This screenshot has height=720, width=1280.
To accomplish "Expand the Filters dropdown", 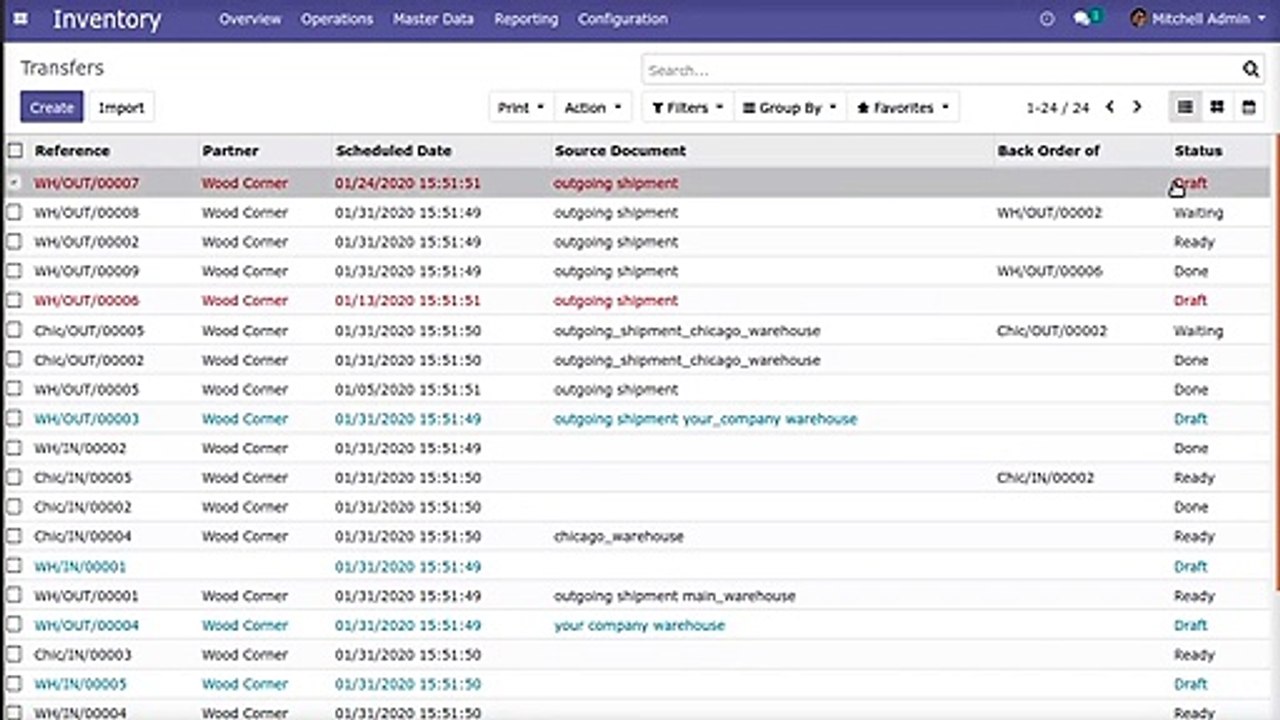I will [x=686, y=107].
